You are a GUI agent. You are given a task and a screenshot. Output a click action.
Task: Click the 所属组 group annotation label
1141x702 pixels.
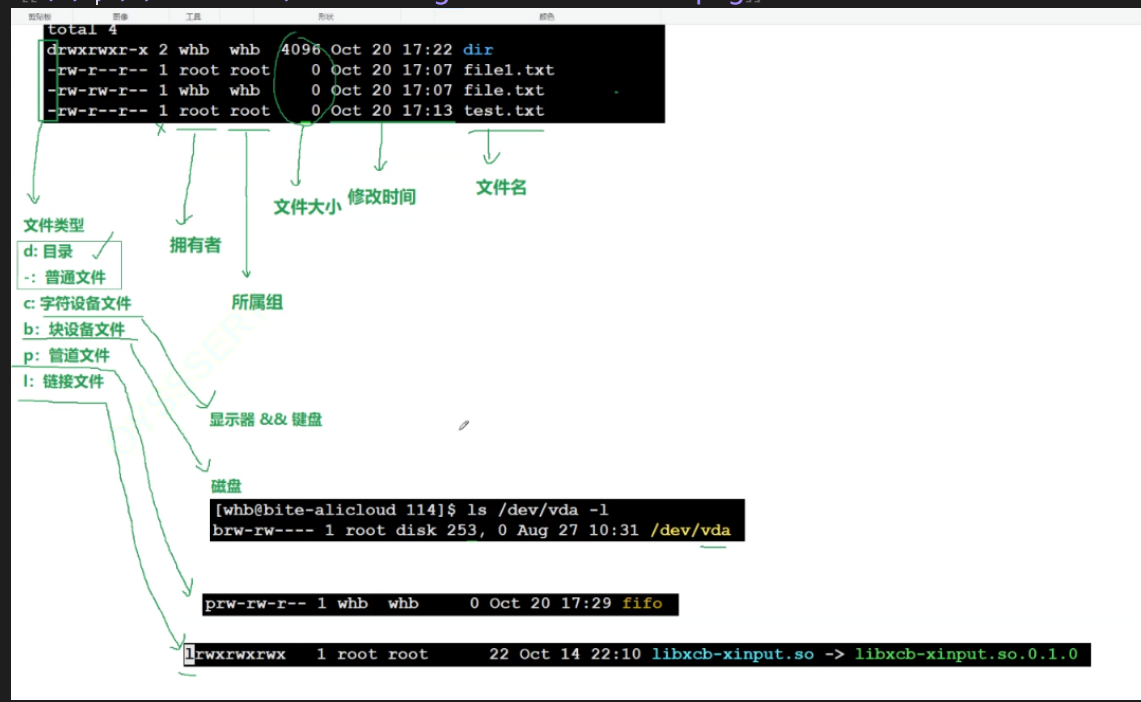[x=257, y=302]
